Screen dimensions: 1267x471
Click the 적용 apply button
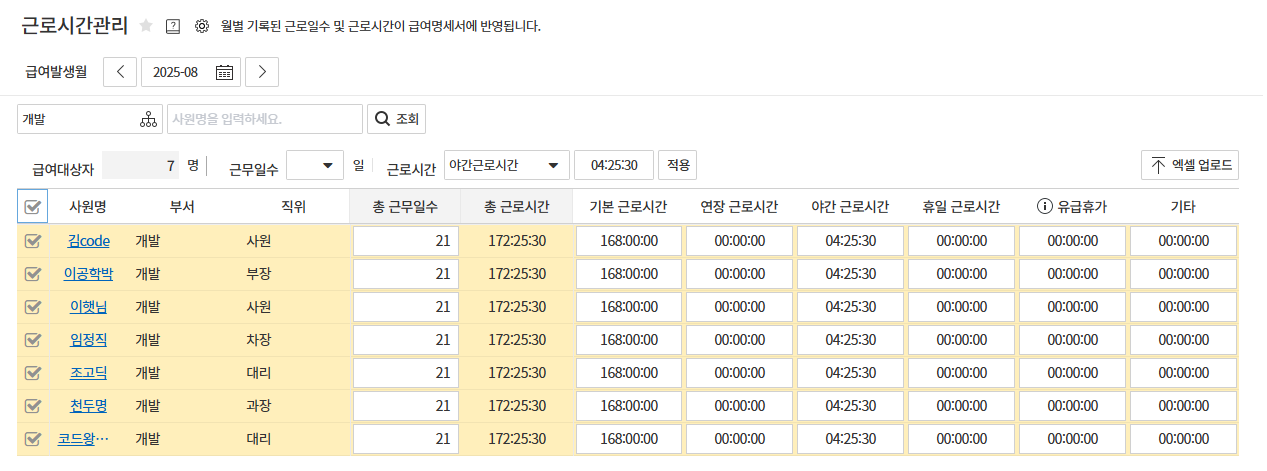pyautogui.click(x=679, y=165)
